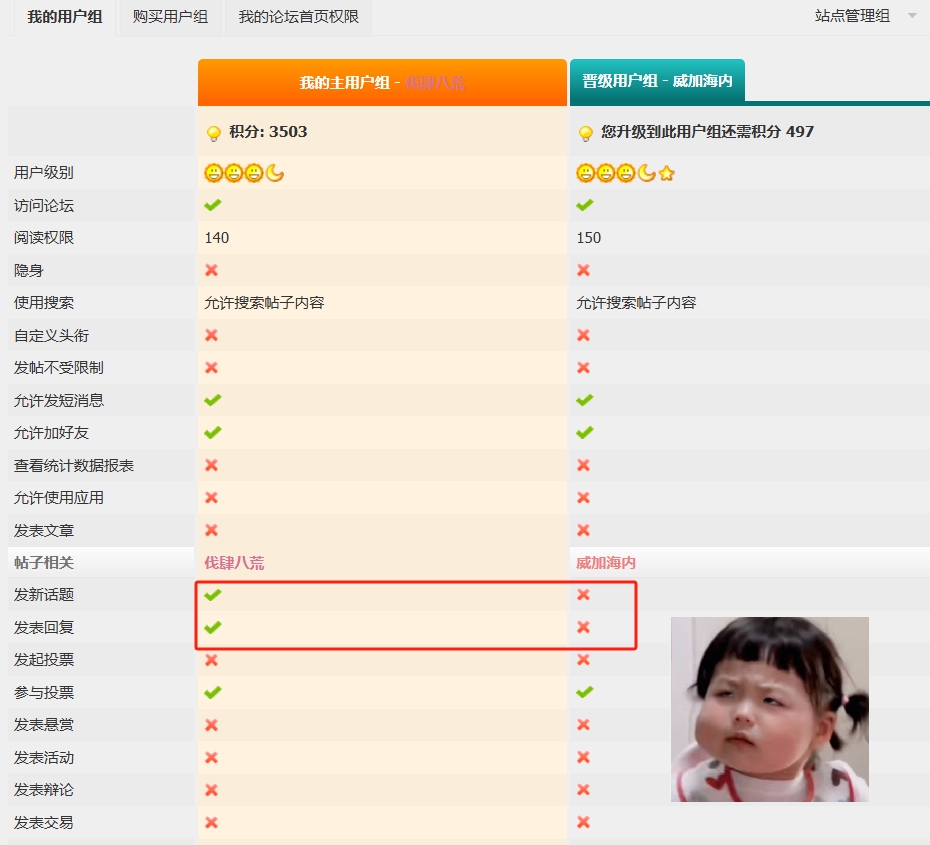Click the red cross for 查看统计数据报表 in 我的主用户组
930x845 pixels.
211,465
